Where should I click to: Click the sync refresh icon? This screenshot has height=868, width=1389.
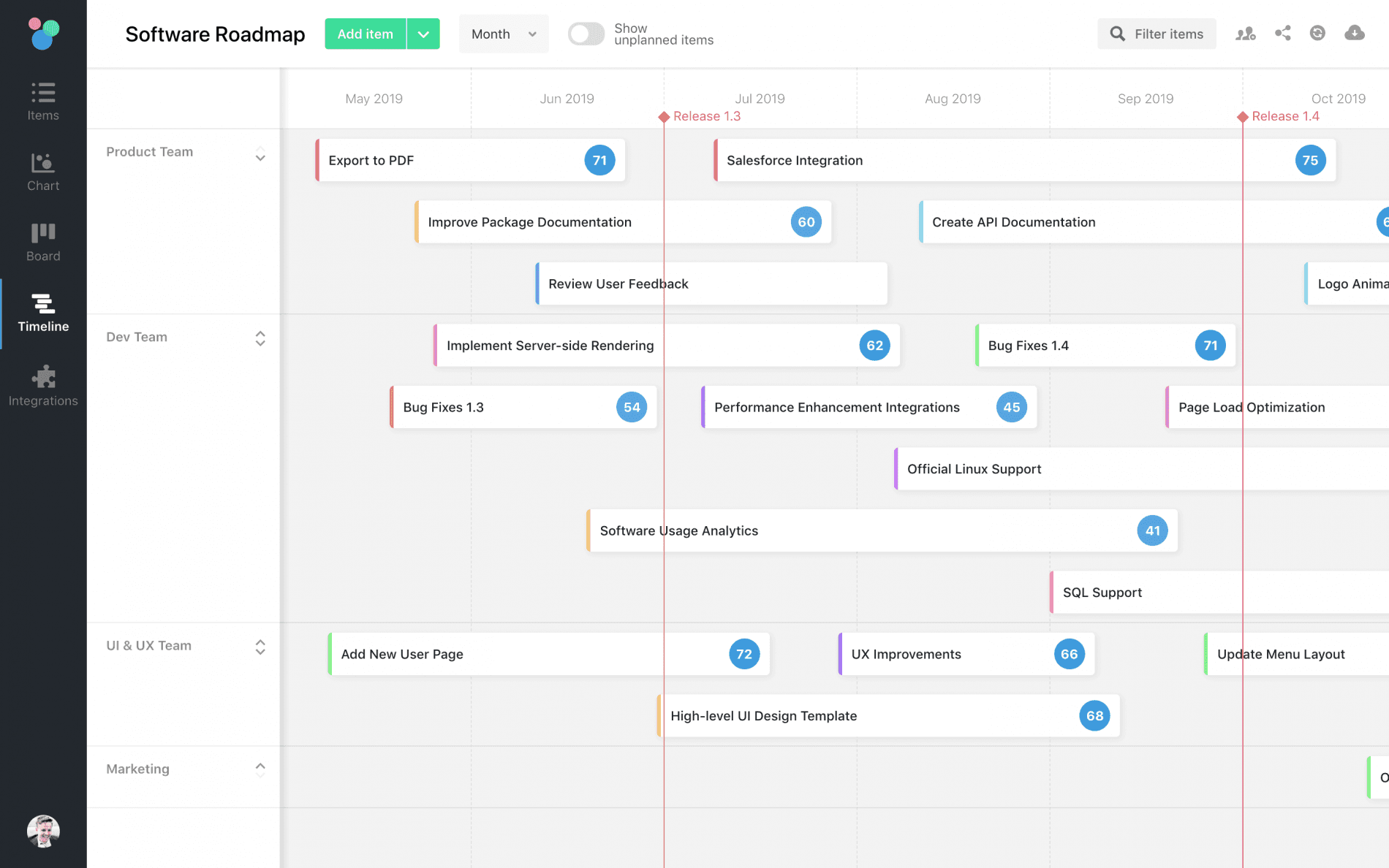pyautogui.click(x=1318, y=34)
